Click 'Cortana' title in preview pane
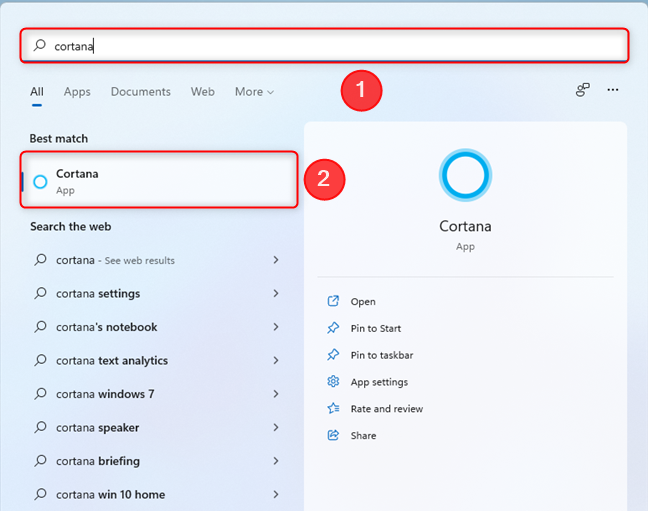 [x=465, y=226]
